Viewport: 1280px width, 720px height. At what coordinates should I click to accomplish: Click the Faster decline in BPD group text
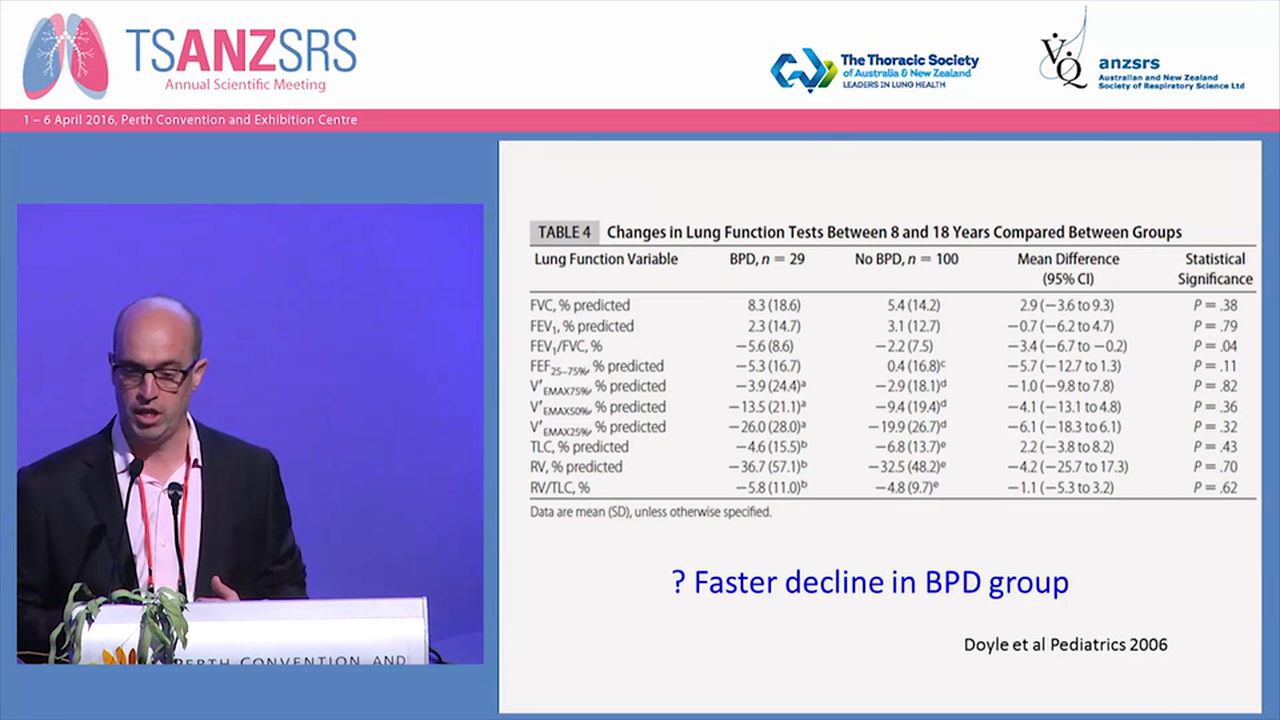click(x=869, y=582)
